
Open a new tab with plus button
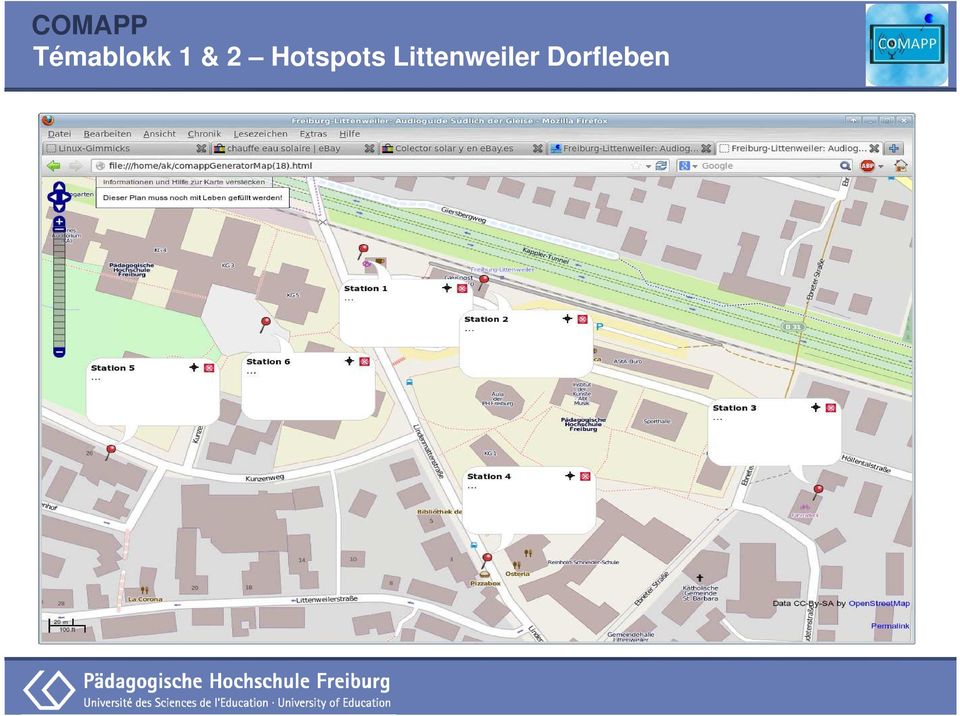click(893, 148)
